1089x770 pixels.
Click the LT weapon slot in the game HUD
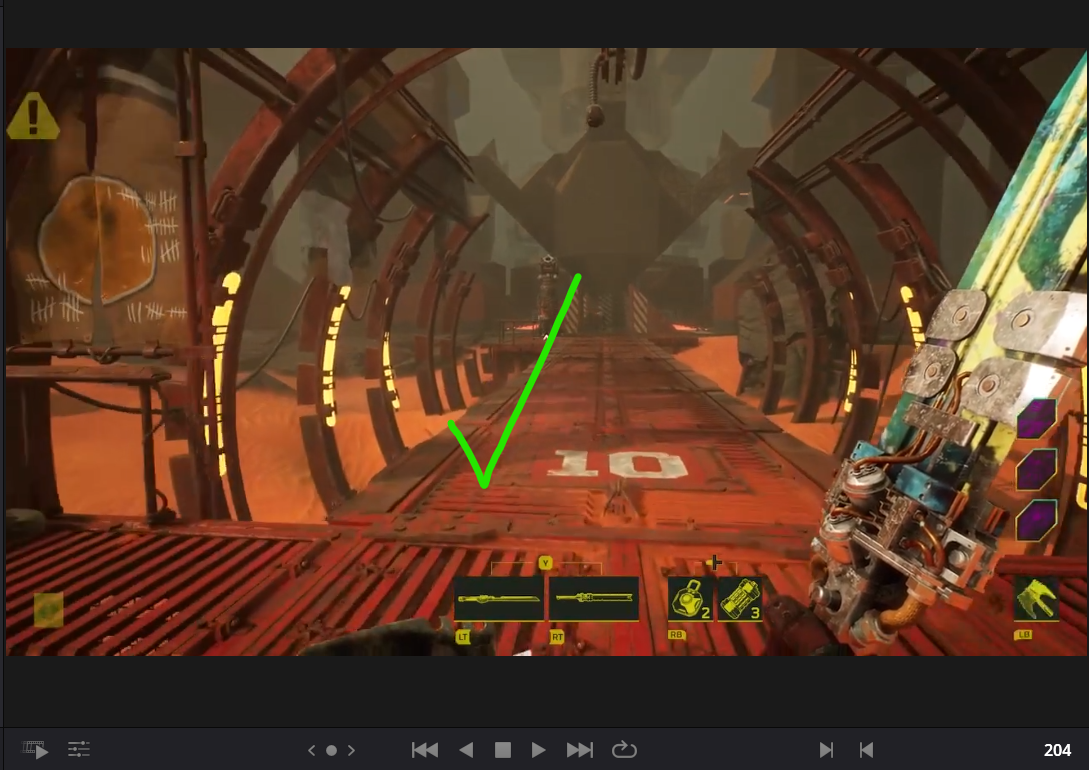(499, 599)
